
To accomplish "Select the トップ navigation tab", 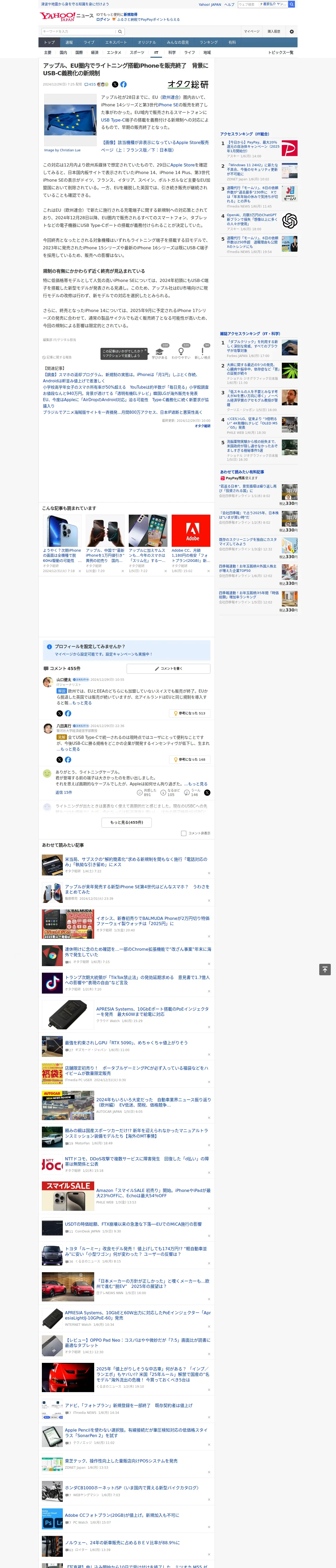I will click(x=49, y=43).
